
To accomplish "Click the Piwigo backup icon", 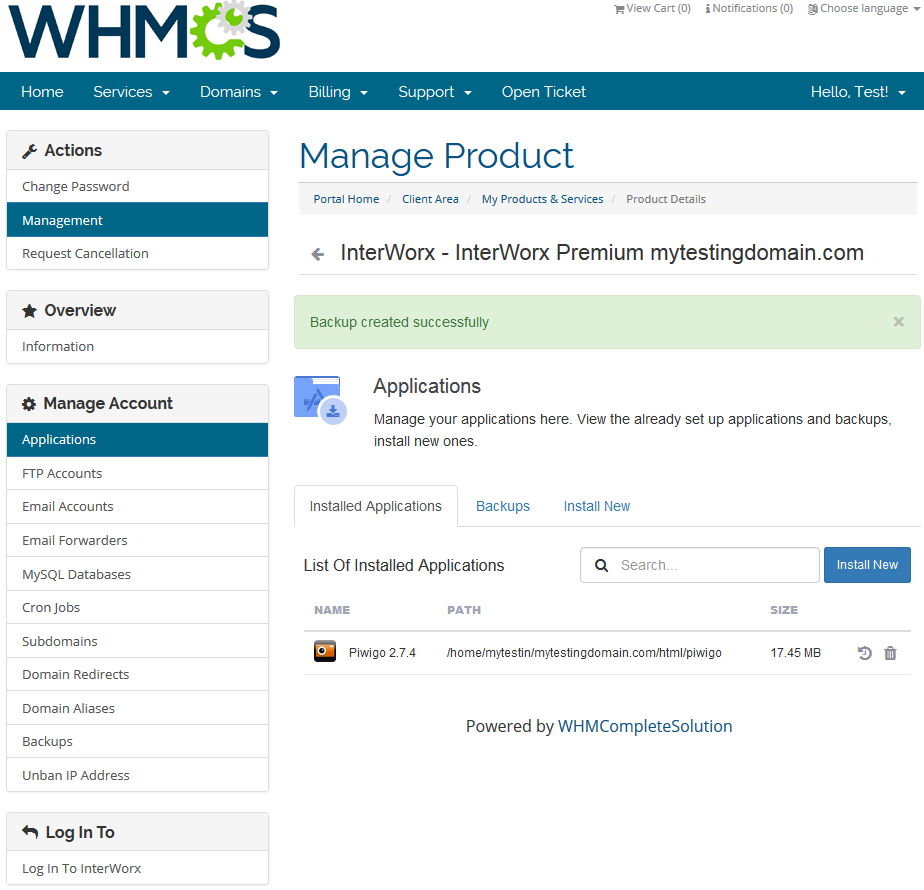I will [x=864, y=653].
